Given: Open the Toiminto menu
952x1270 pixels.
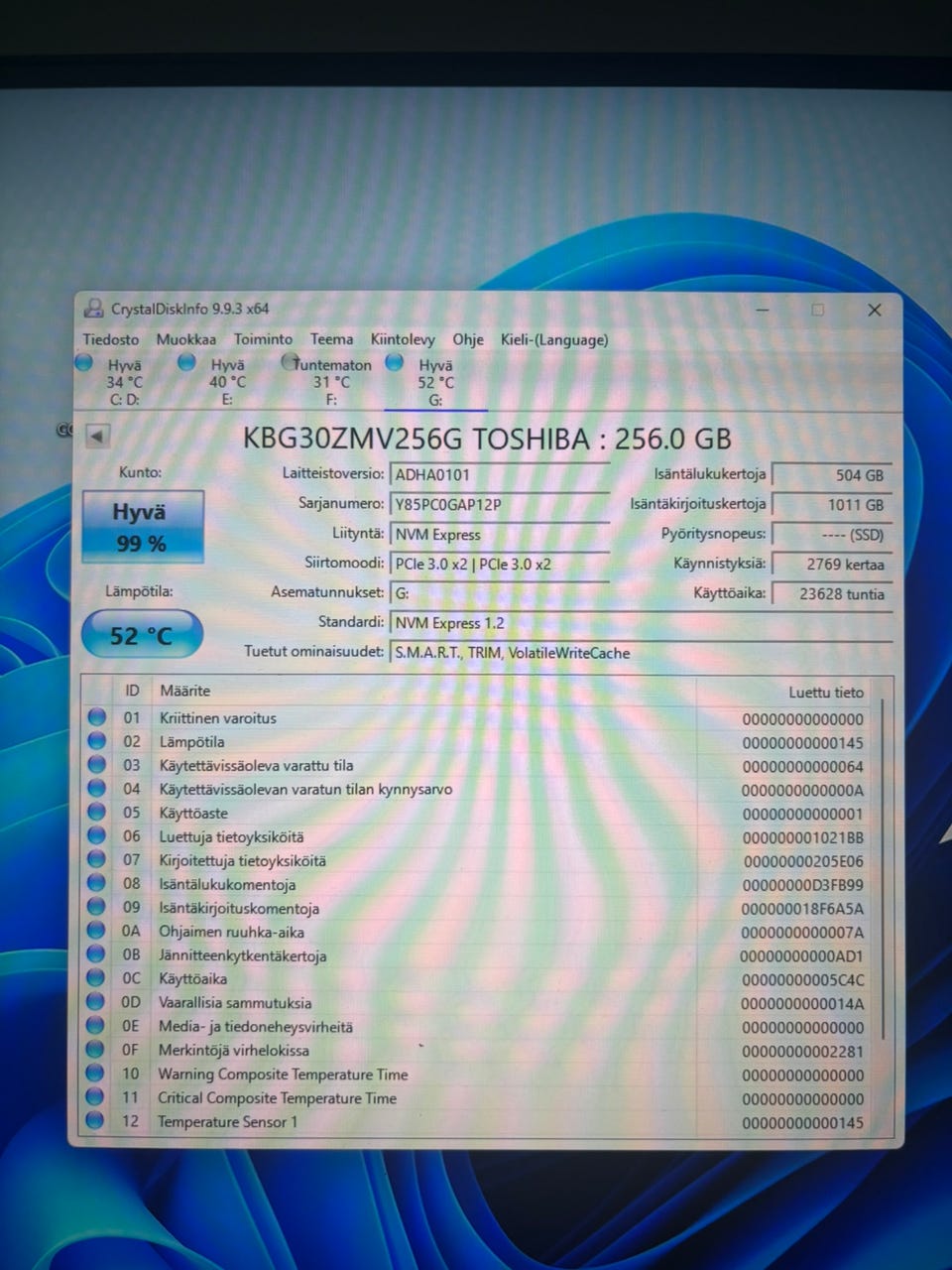Looking at the screenshot, I should pos(263,339).
